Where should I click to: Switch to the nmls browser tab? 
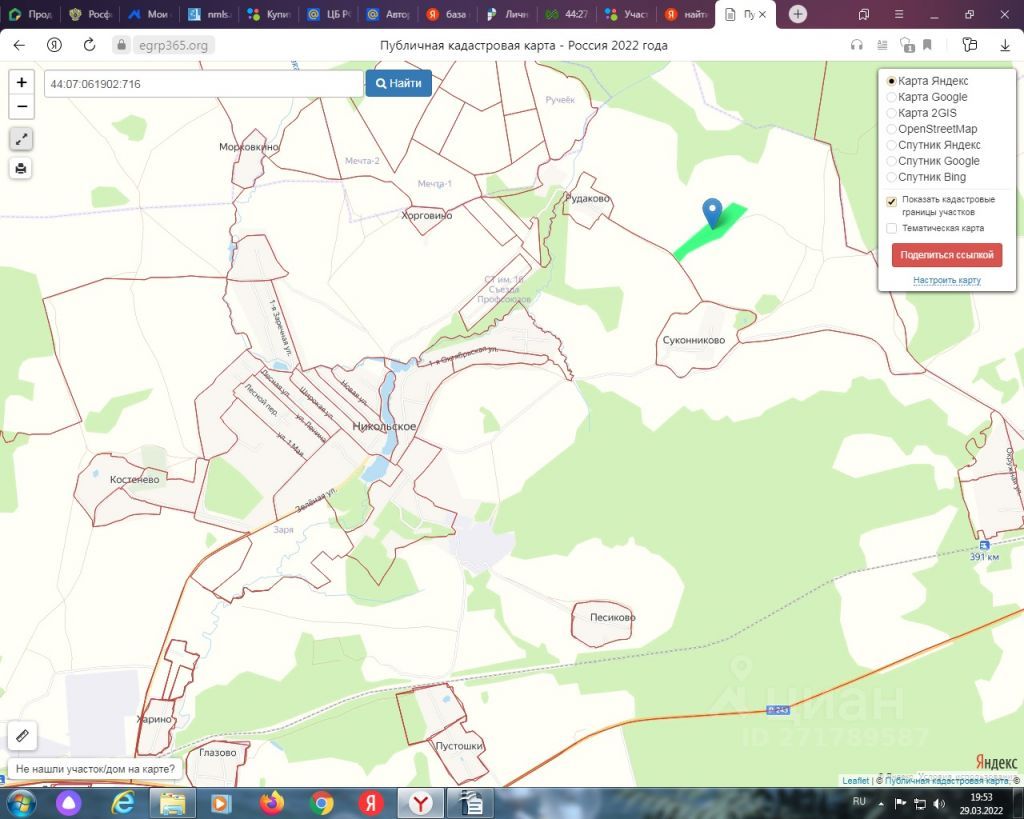coord(210,14)
